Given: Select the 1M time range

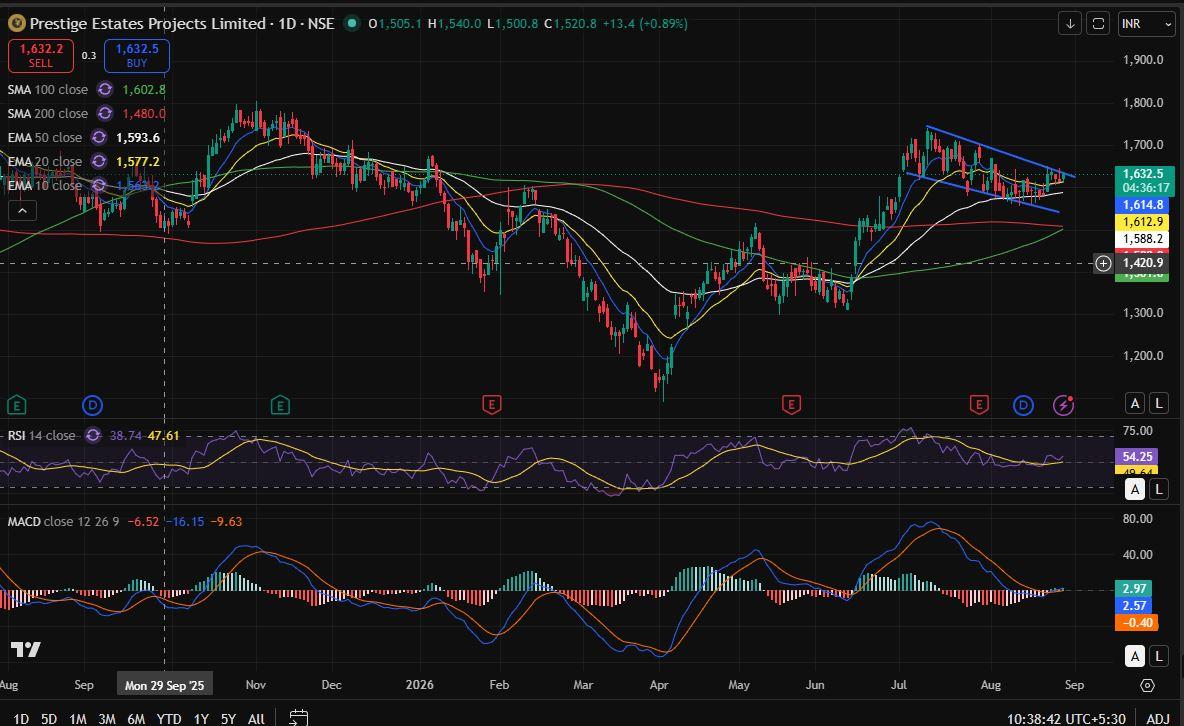Looking at the screenshot, I should coord(78,718).
